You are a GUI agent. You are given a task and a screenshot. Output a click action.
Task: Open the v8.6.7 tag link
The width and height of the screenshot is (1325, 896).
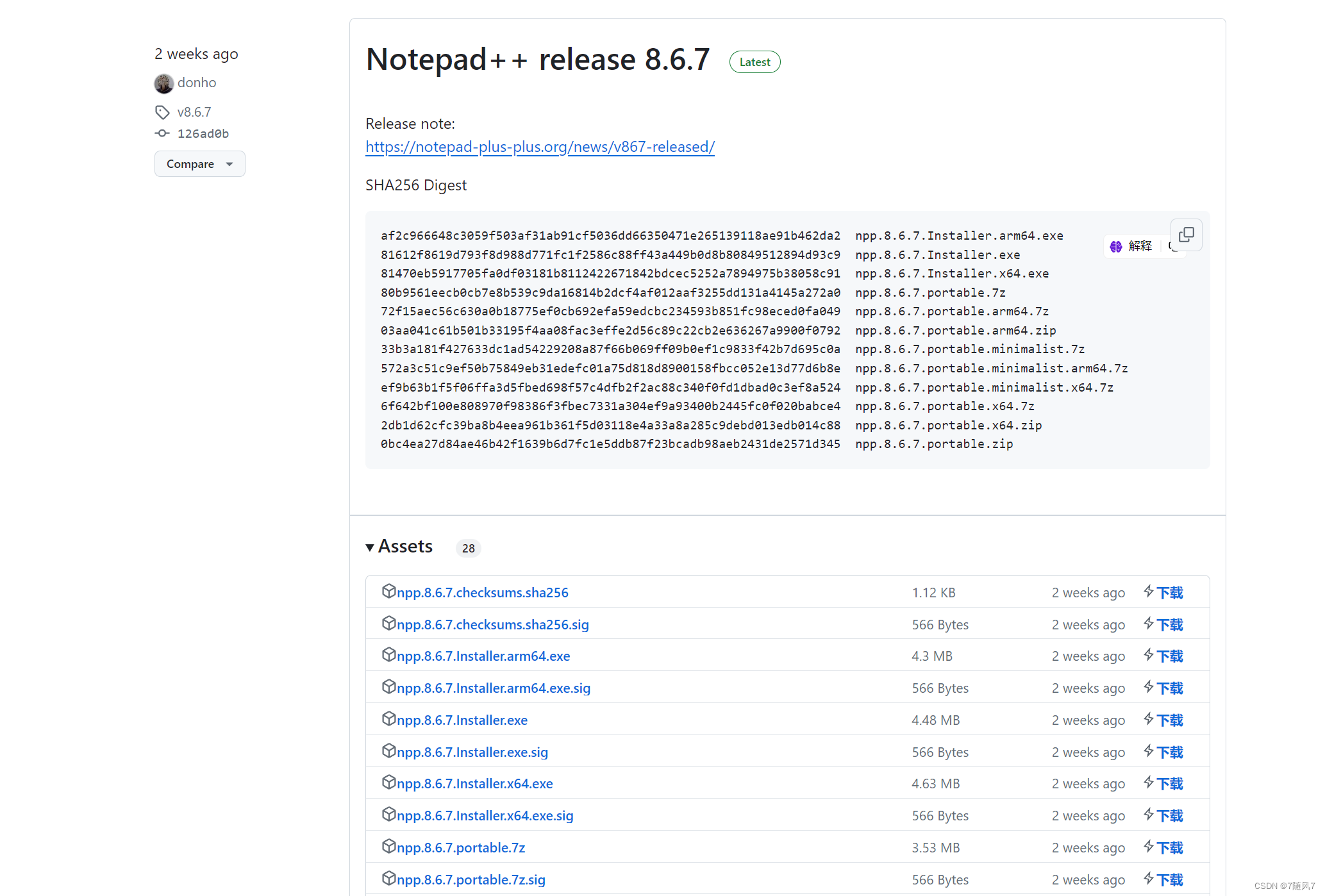[x=194, y=112]
